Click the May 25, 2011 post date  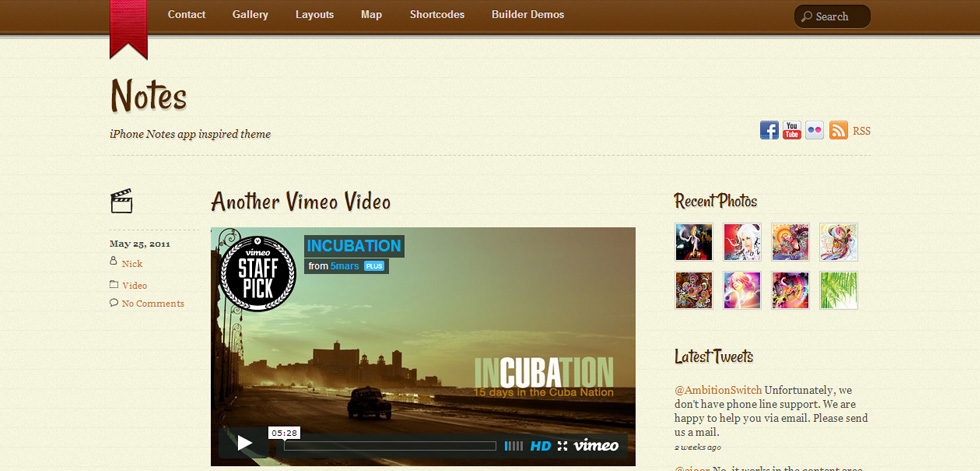[140, 244]
